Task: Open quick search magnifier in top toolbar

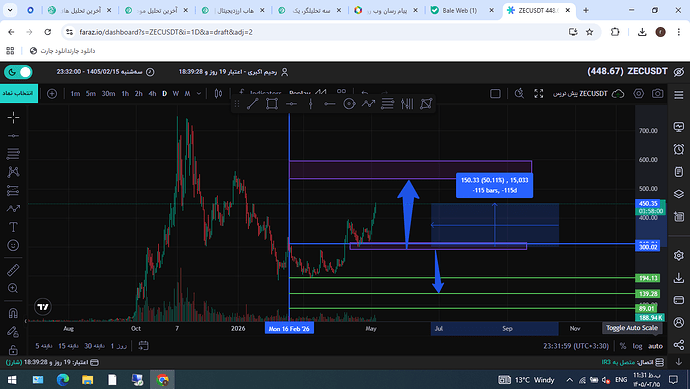Action: pos(520,93)
